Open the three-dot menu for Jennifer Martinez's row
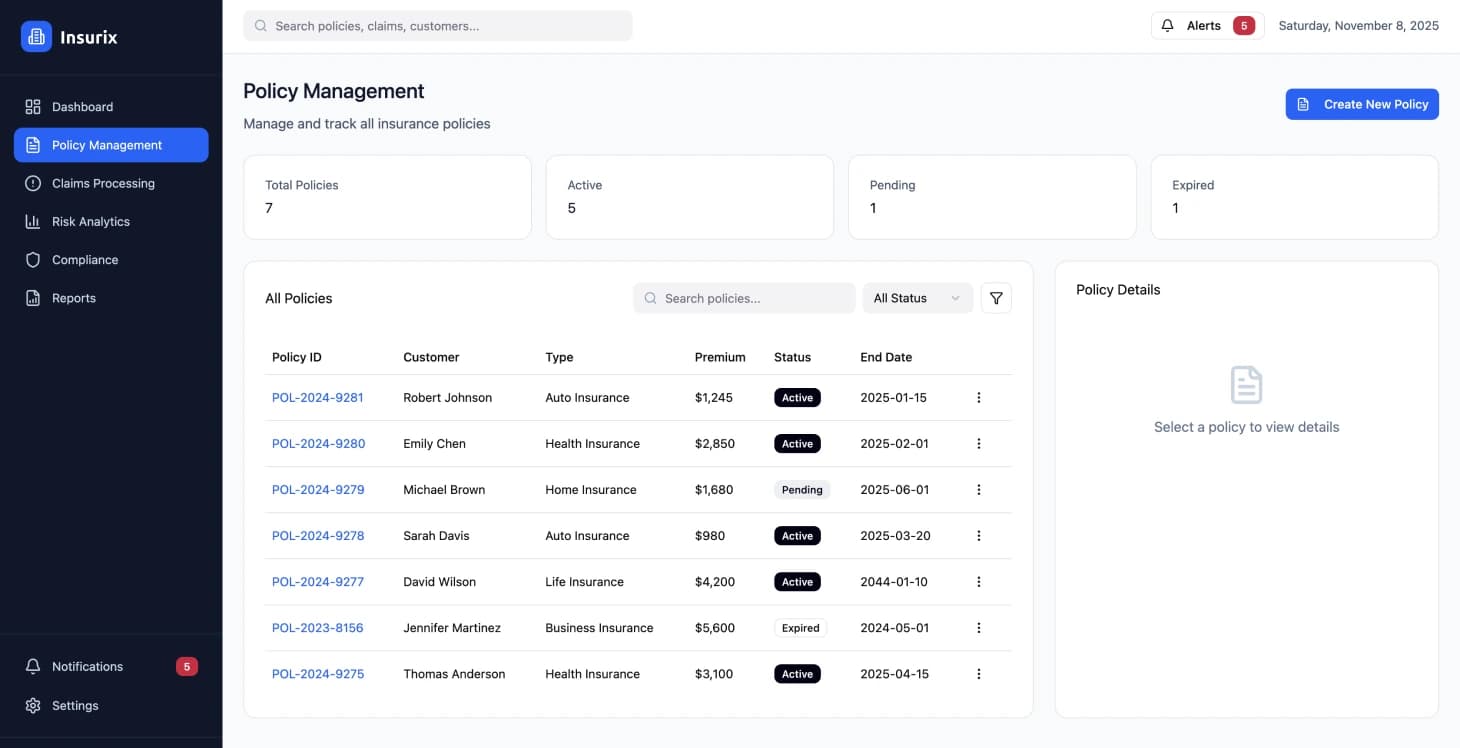This screenshot has height=748, width=1460. pyautogui.click(x=979, y=627)
